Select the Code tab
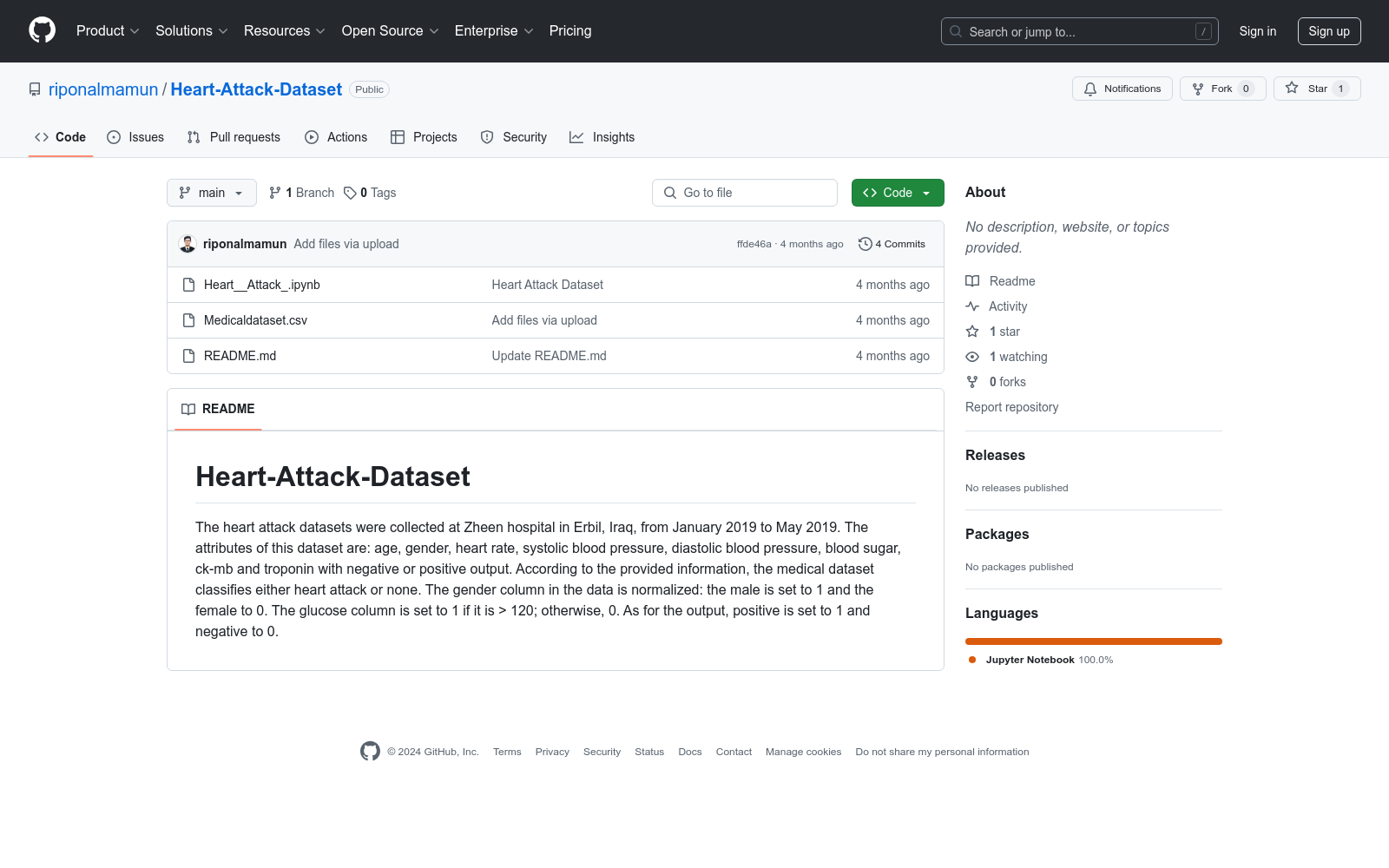 tap(60, 137)
